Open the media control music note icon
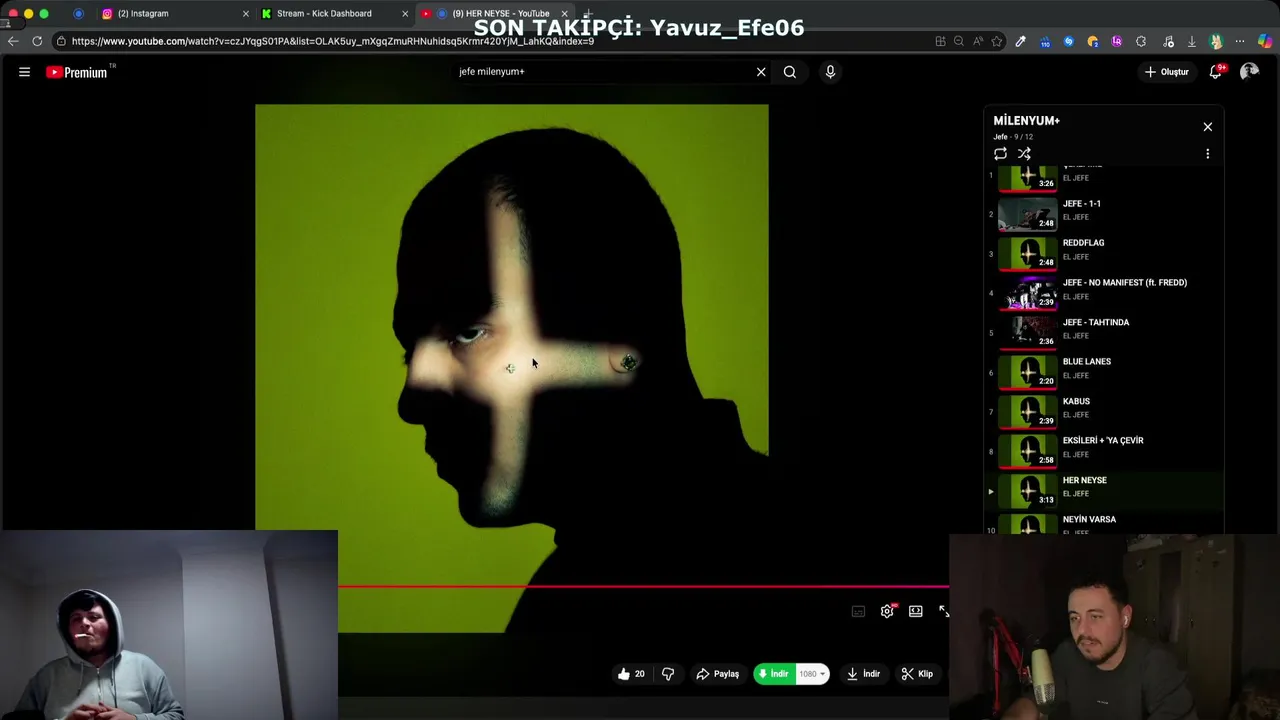The image size is (1280, 720). [1168, 41]
